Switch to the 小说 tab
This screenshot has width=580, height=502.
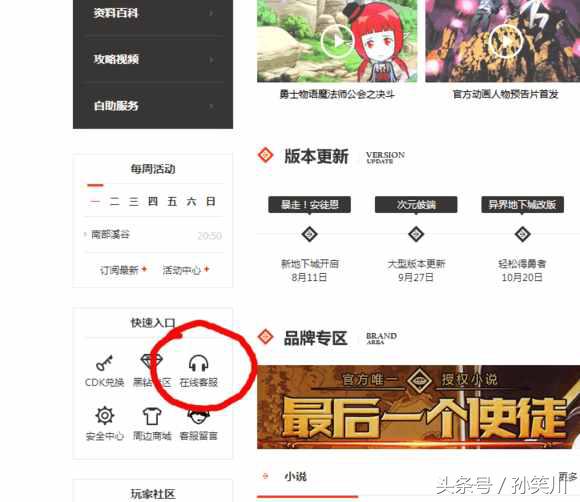(296, 476)
